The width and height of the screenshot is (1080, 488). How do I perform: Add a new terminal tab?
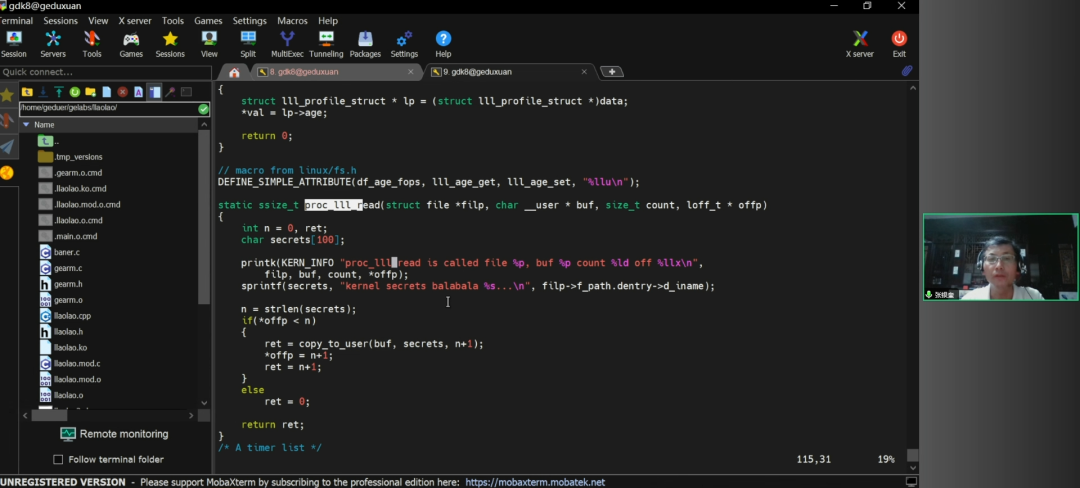pyautogui.click(x=612, y=72)
